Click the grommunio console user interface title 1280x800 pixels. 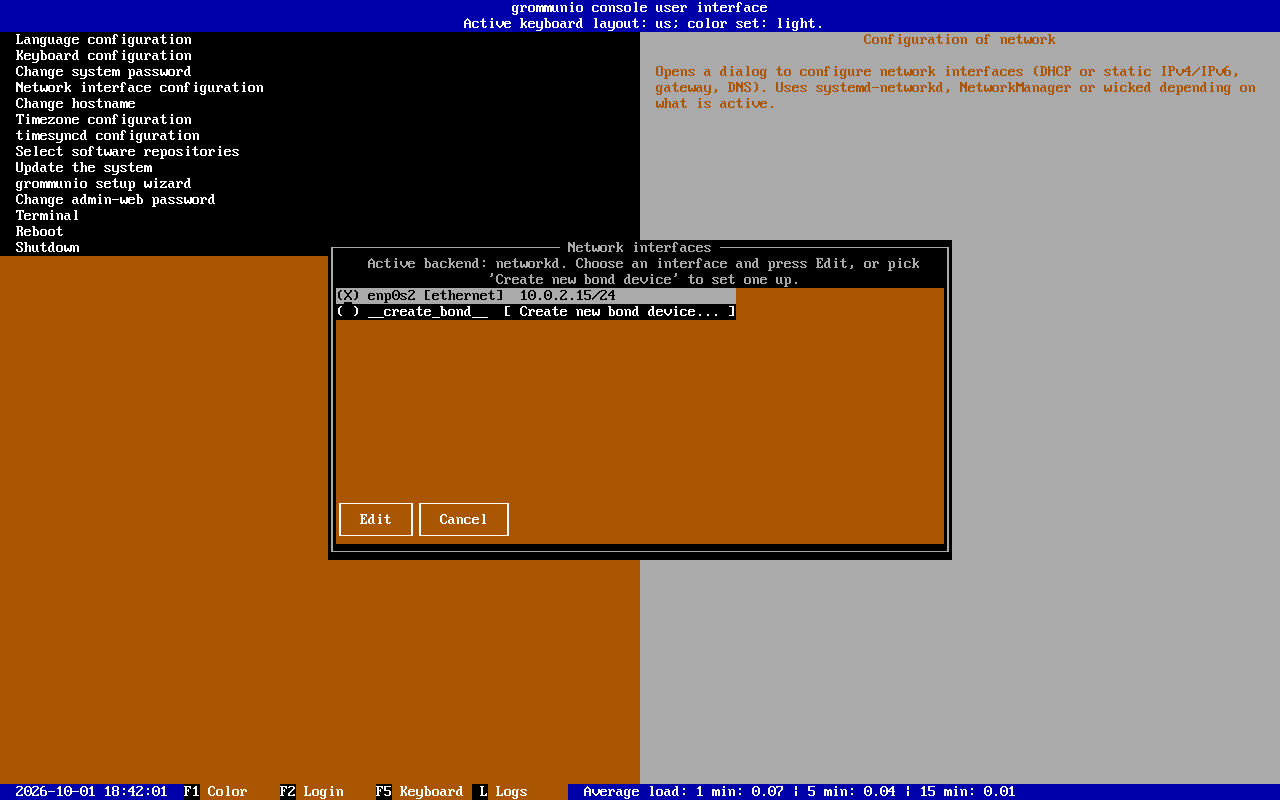(640, 8)
